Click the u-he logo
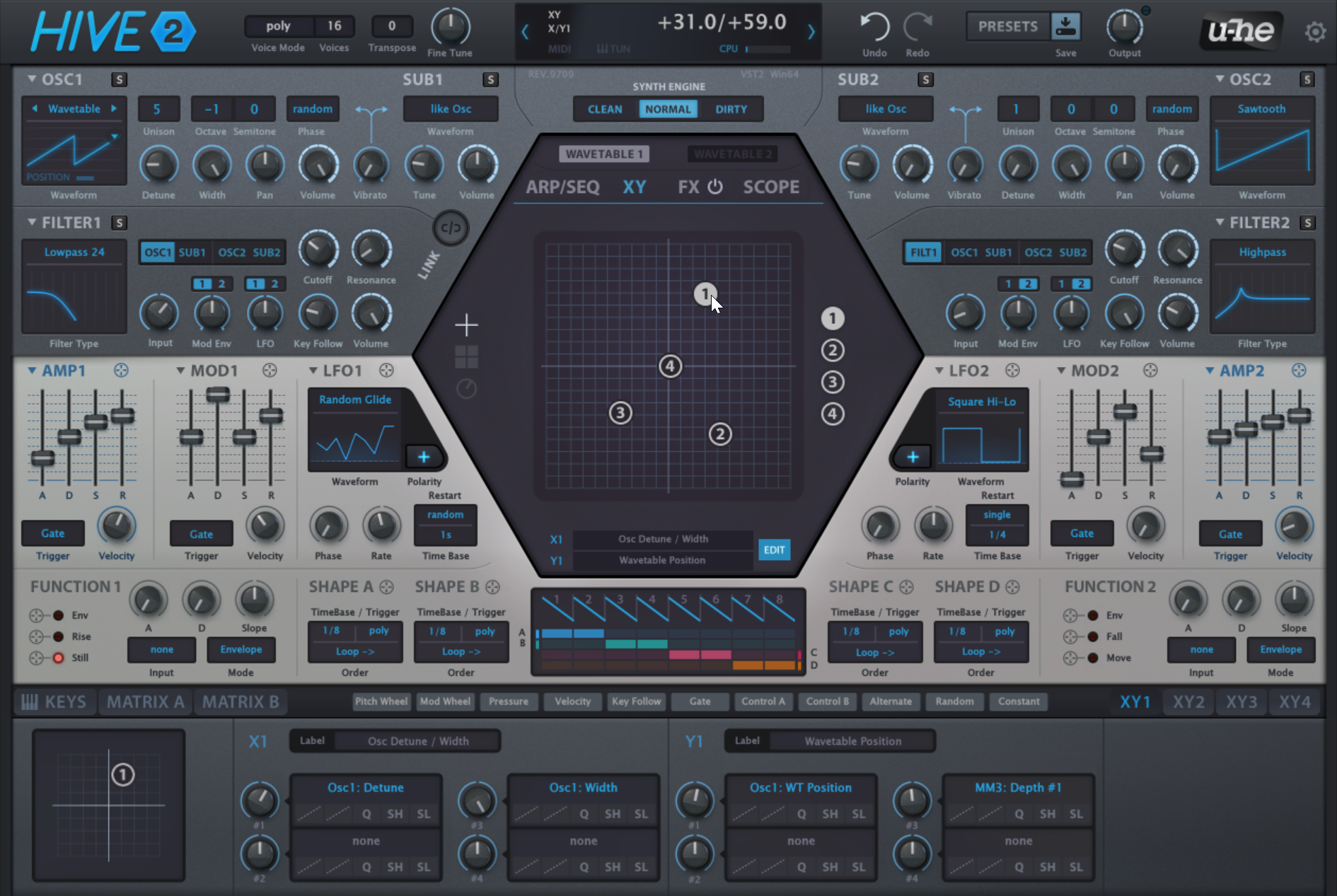This screenshot has width=1337, height=896. click(x=1241, y=30)
